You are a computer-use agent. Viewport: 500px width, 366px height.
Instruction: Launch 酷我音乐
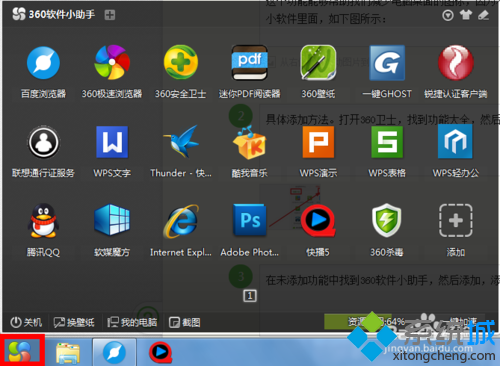coord(250,142)
